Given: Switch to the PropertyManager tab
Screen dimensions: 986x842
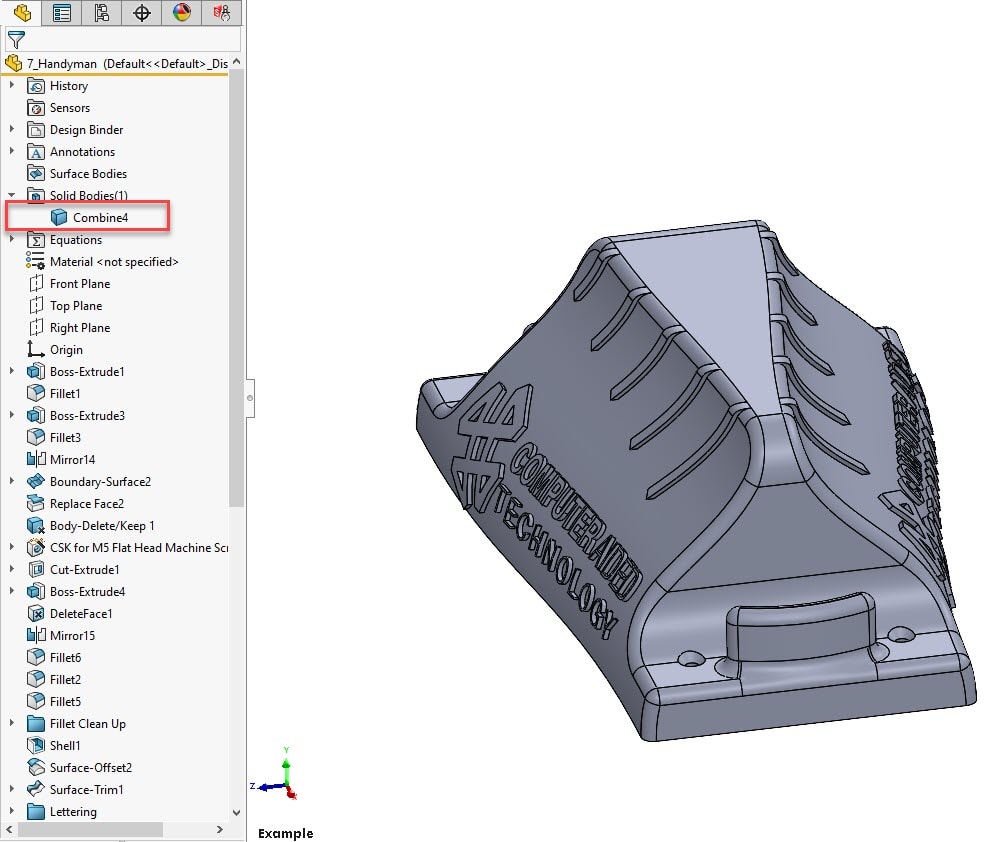Looking at the screenshot, I should tap(62, 13).
